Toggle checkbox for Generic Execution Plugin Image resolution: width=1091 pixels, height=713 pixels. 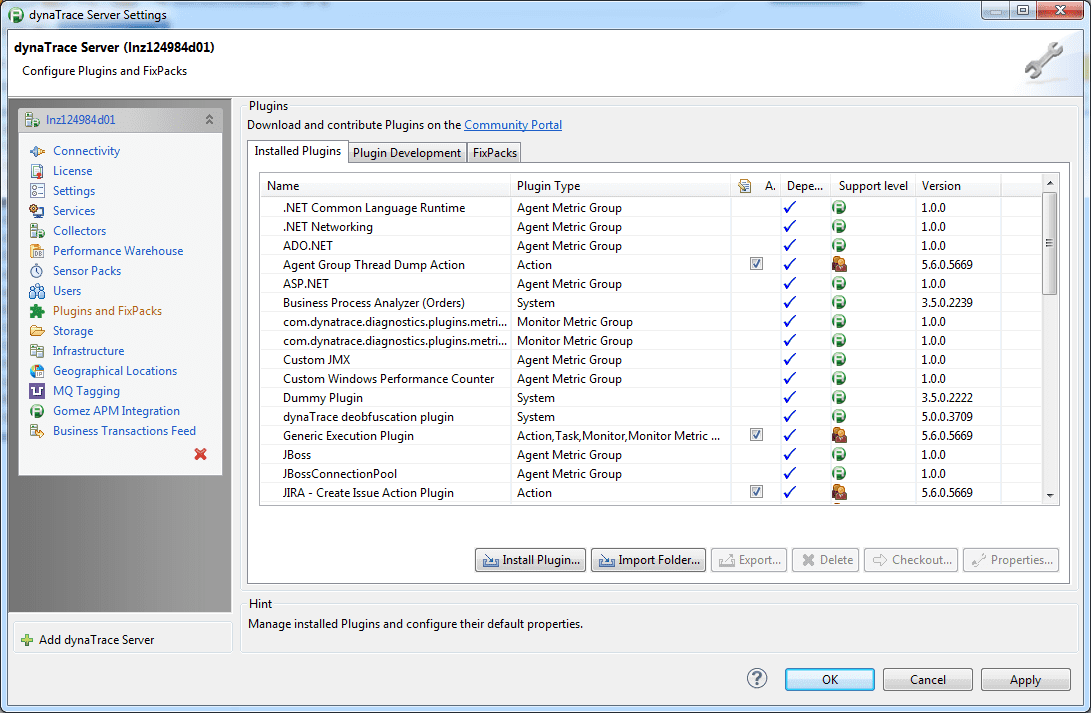pyautogui.click(x=756, y=435)
